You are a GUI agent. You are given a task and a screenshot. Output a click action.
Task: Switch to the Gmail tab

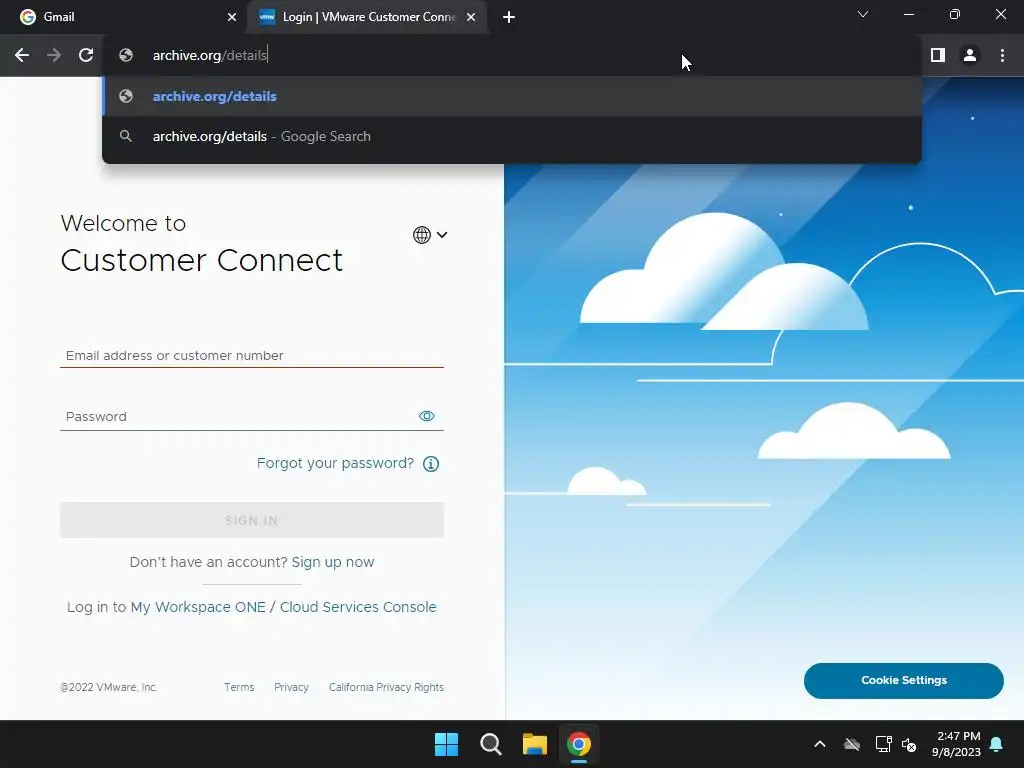(124, 17)
